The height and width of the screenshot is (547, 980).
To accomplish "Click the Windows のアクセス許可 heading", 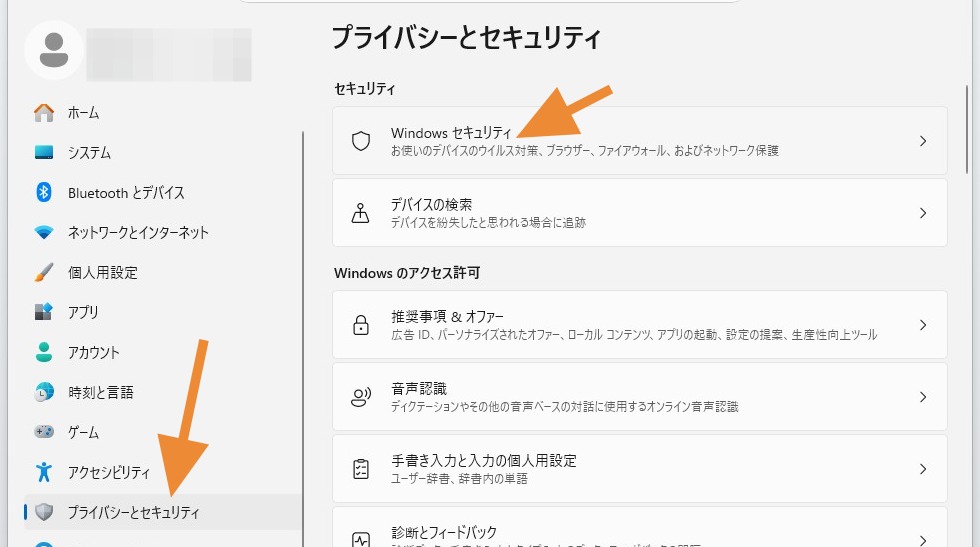I will (x=407, y=273).
